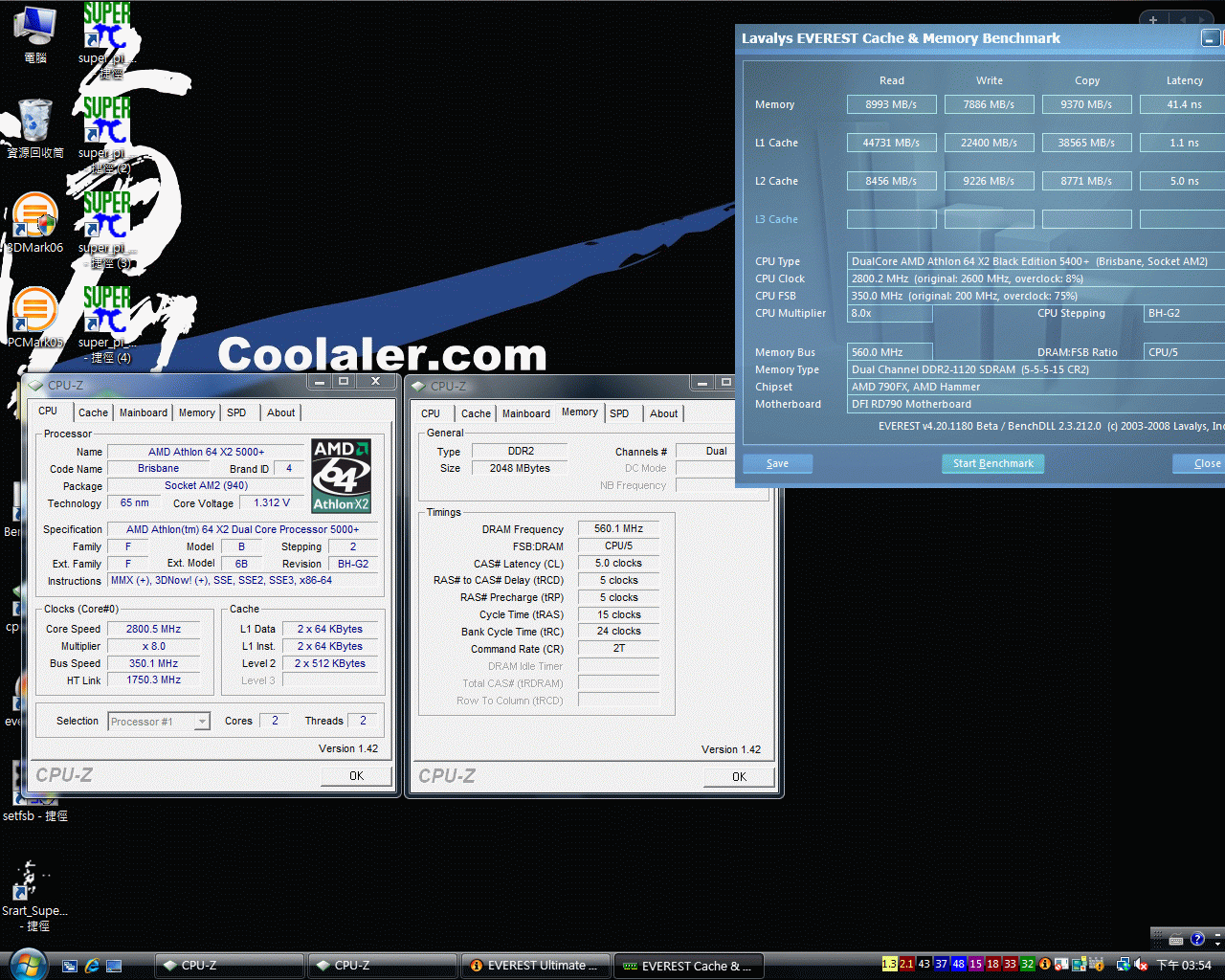Click the Command Rate 2T value
The width and height of the screenshot is (1225, 980).
click(x=618, y=648)
